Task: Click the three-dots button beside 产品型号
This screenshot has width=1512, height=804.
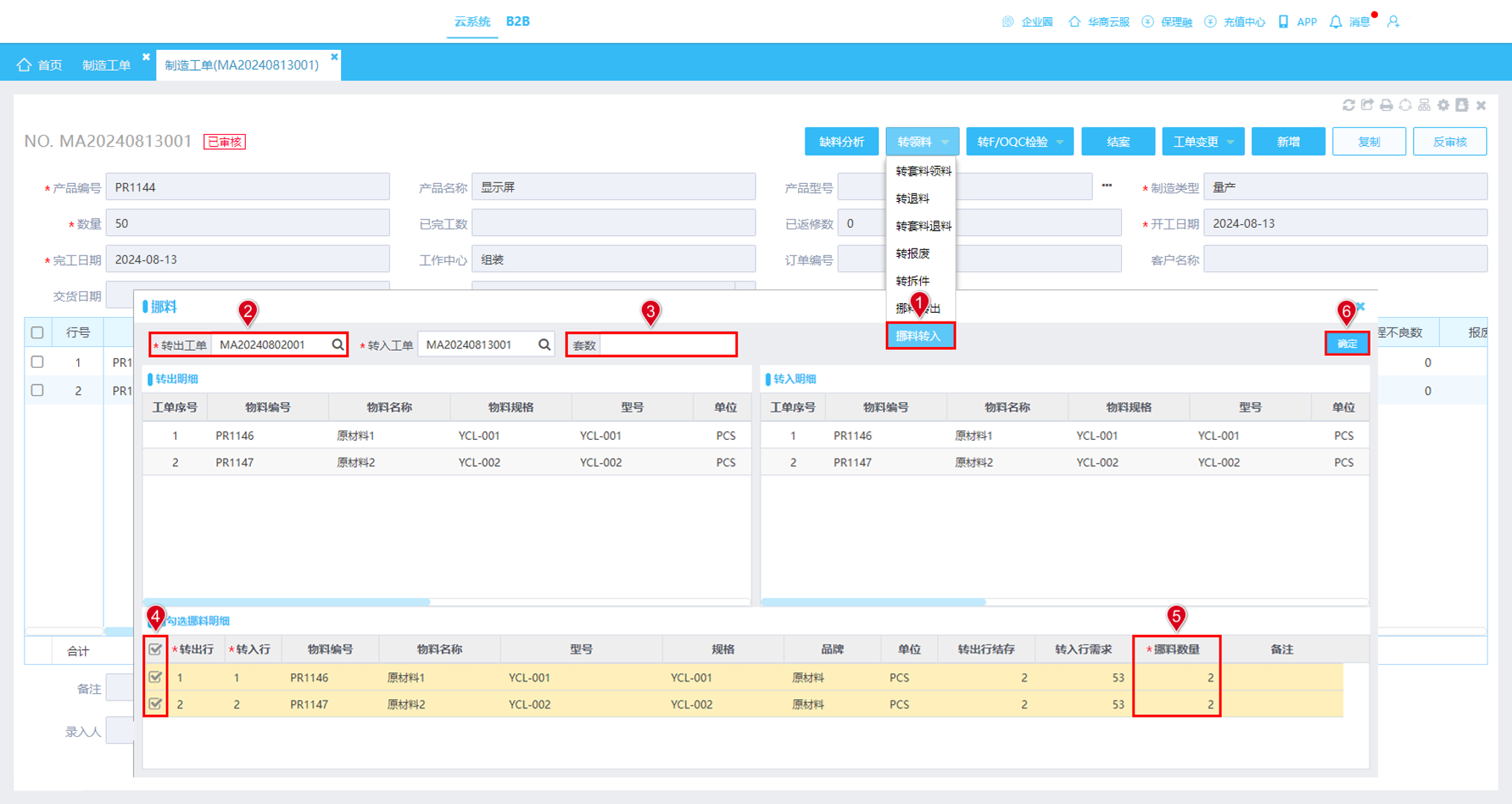Action: 1107,186
